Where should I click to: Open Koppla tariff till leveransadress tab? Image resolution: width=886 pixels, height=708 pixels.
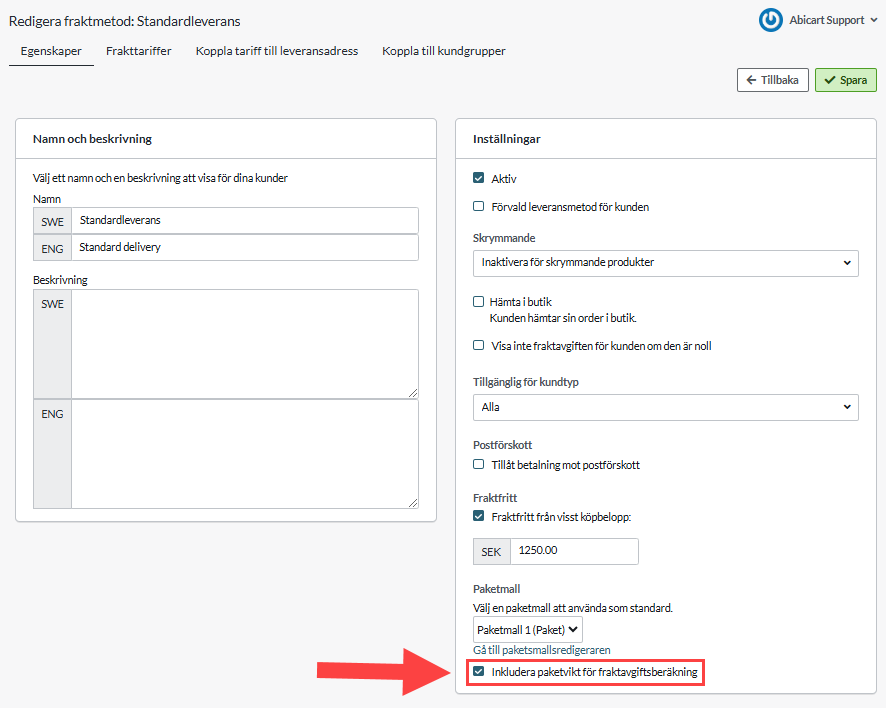click(277, 51)
